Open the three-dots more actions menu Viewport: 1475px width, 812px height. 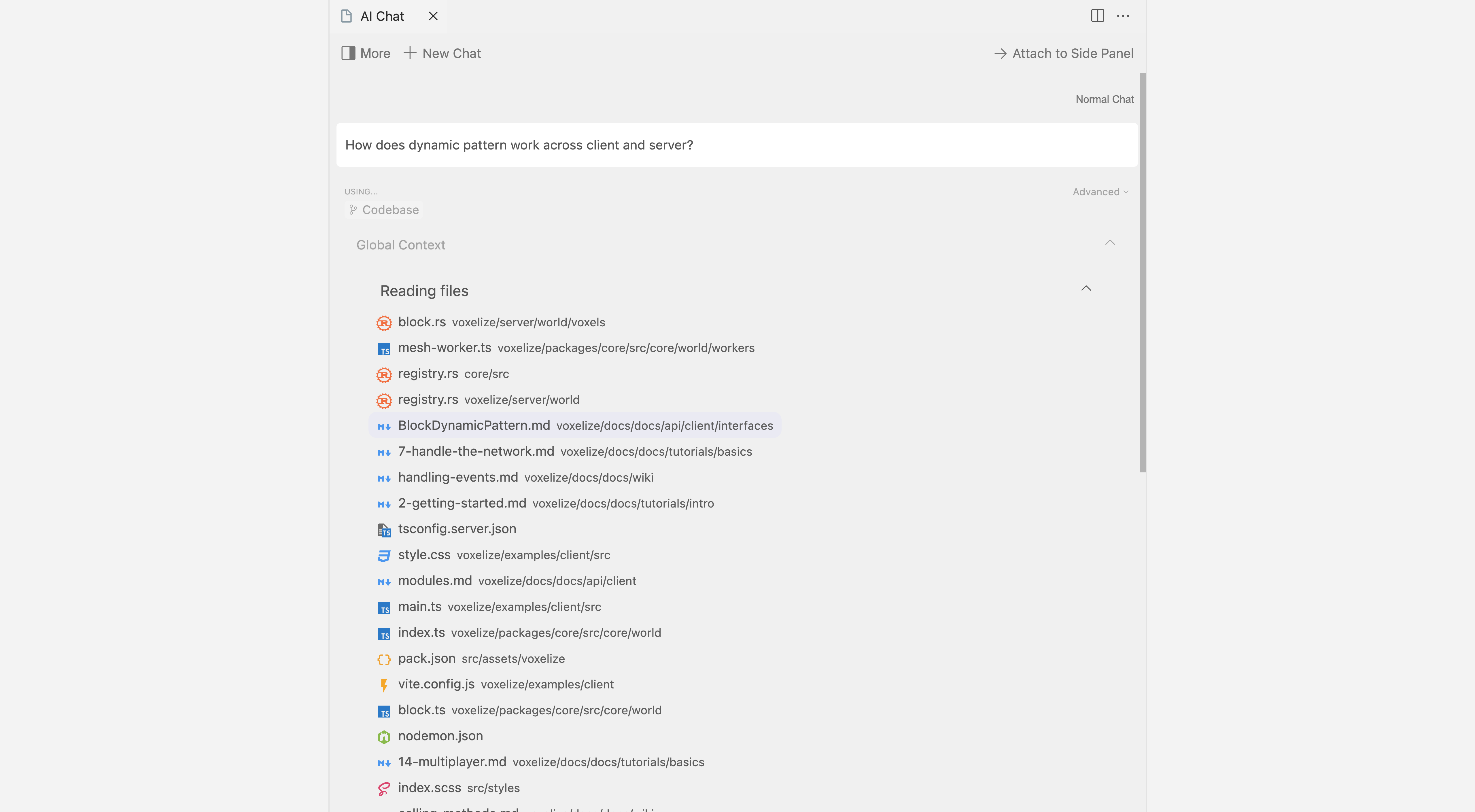[1123, 16]
